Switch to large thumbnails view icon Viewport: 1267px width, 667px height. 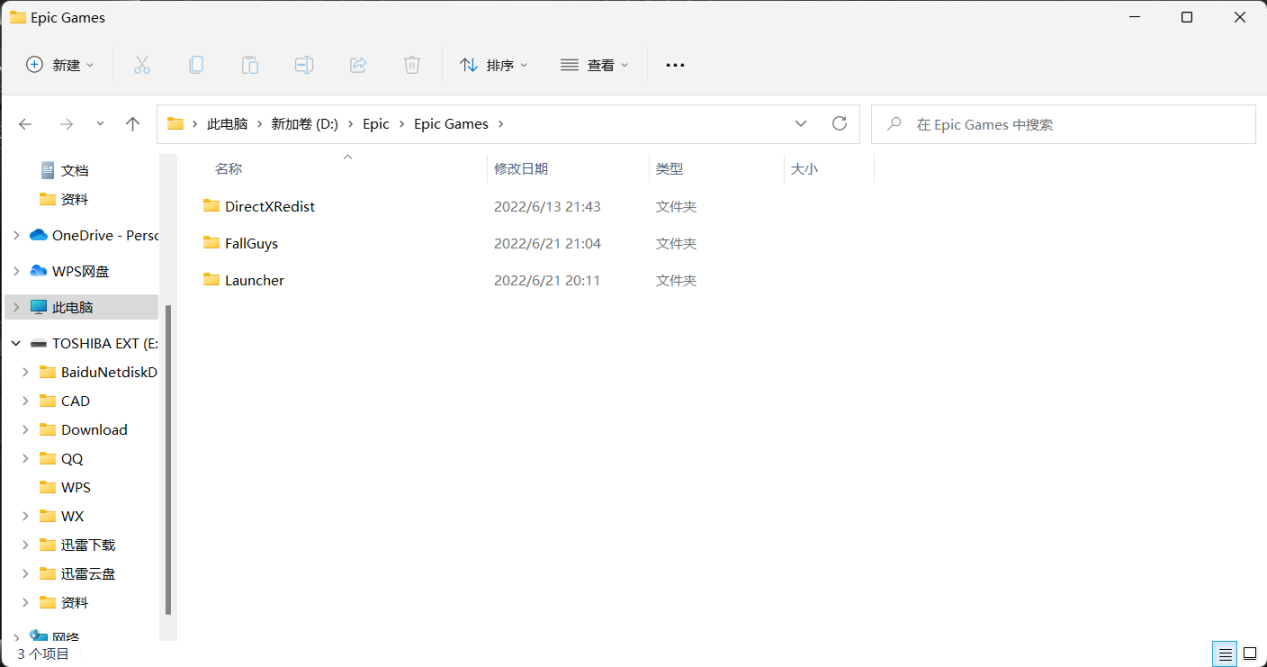[x=1250, y=655]
